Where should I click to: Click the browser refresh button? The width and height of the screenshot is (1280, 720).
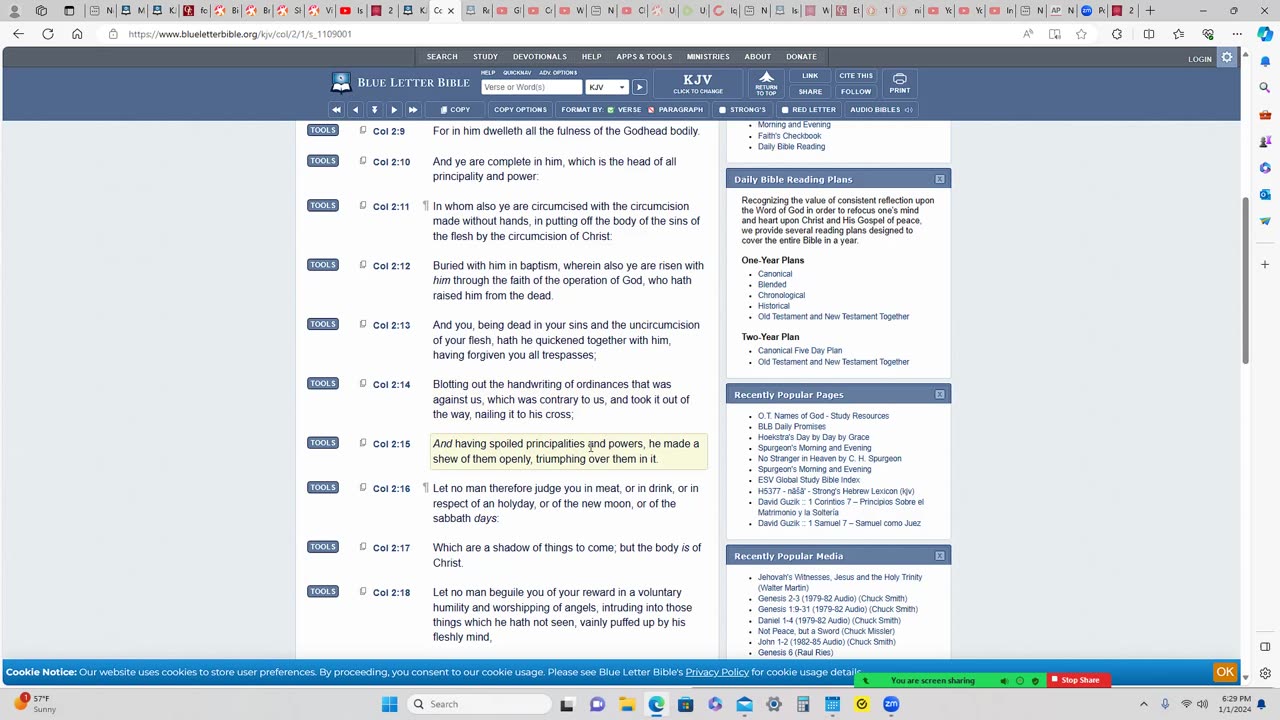[48, 34]
